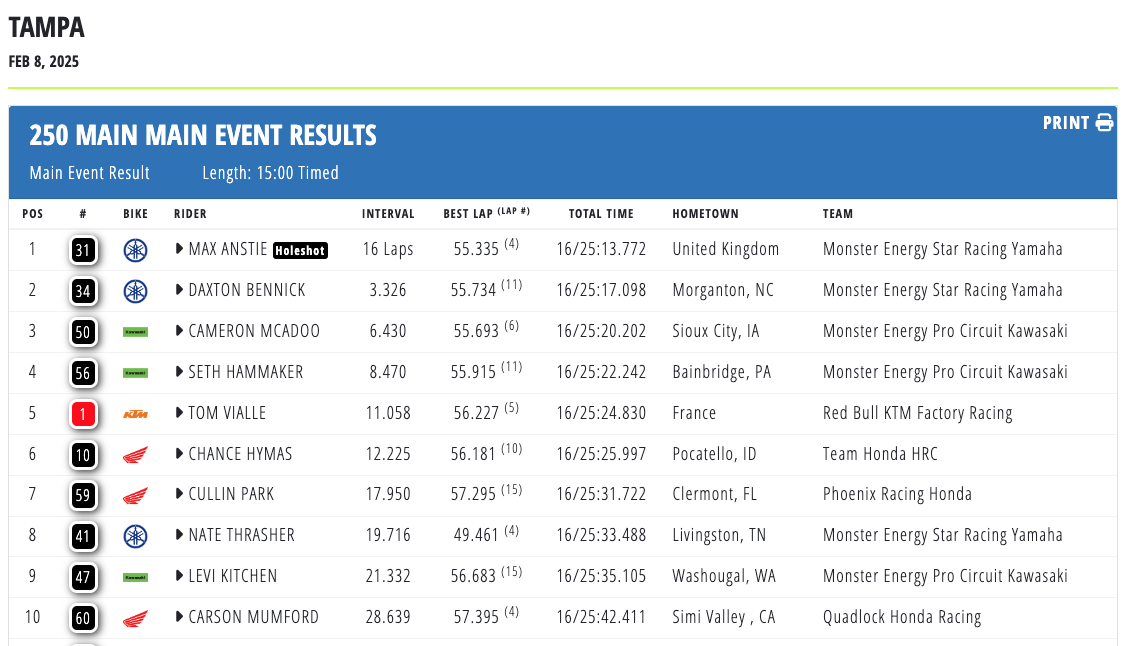Click TOTAL TIME column header
Screen dimensions: 1125x646
coord(601,214)
